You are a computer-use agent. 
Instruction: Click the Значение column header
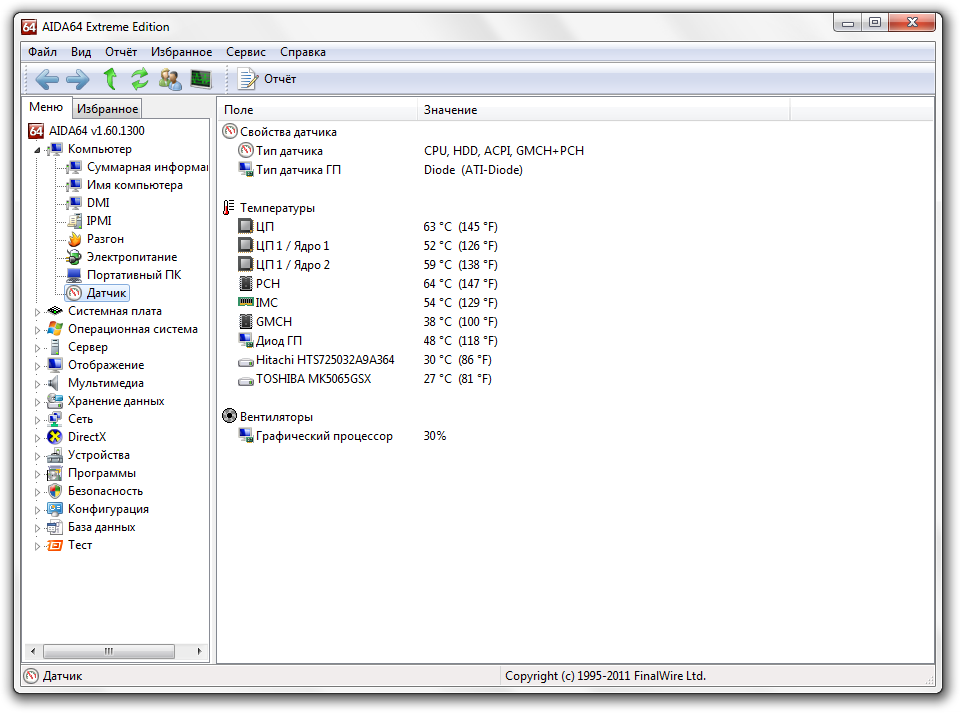450,110
